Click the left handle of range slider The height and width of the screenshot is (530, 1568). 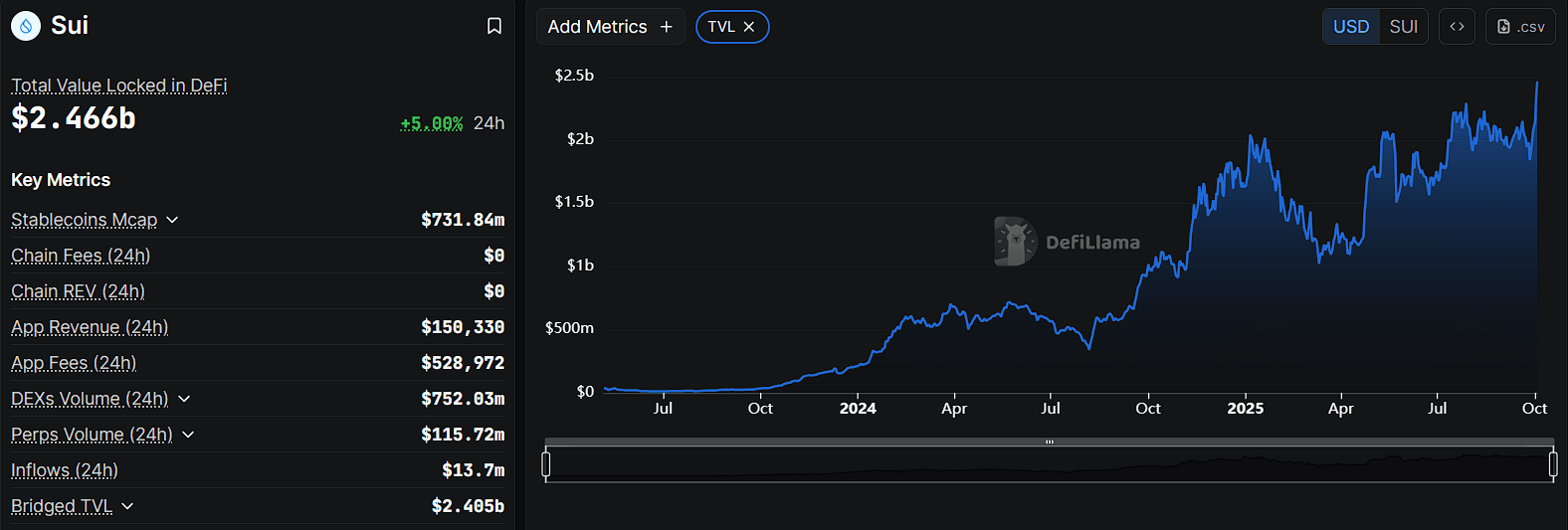[546, 464]
